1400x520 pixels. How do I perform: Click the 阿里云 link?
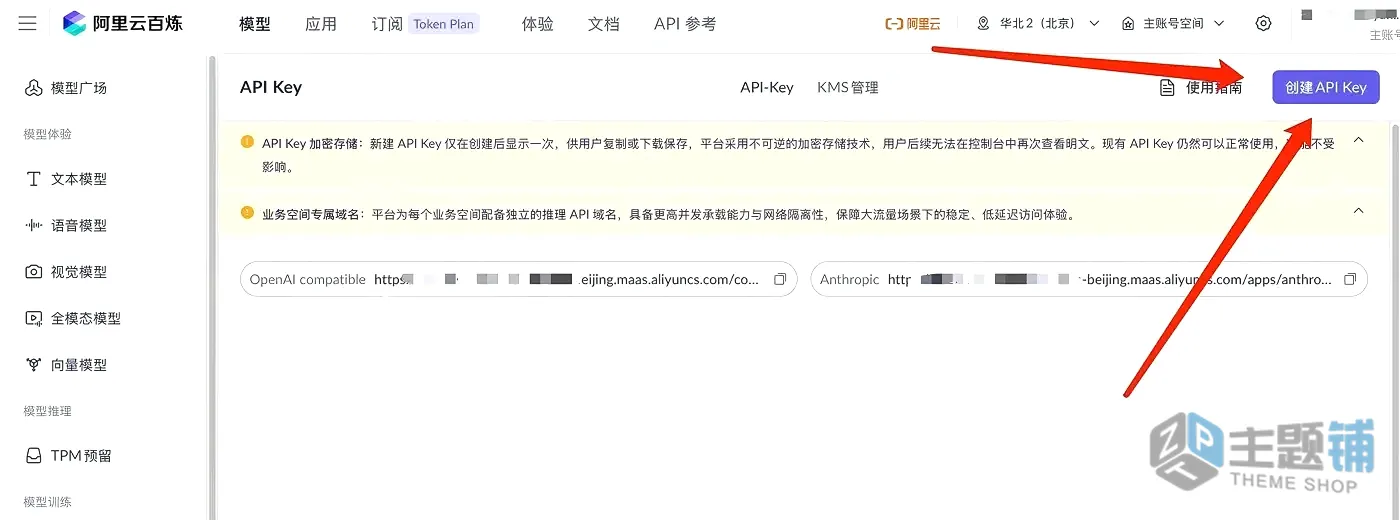click(x=913, y=23)
